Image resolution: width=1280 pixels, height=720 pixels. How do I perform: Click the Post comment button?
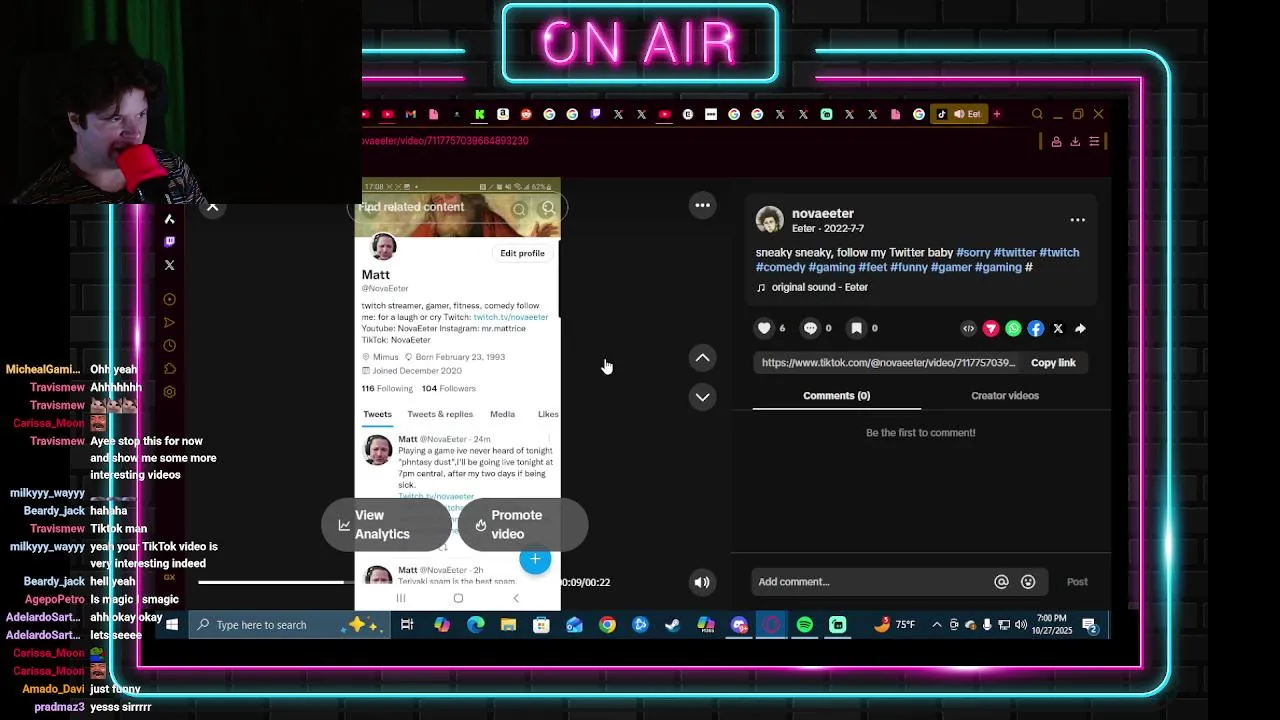point(1077,582)
